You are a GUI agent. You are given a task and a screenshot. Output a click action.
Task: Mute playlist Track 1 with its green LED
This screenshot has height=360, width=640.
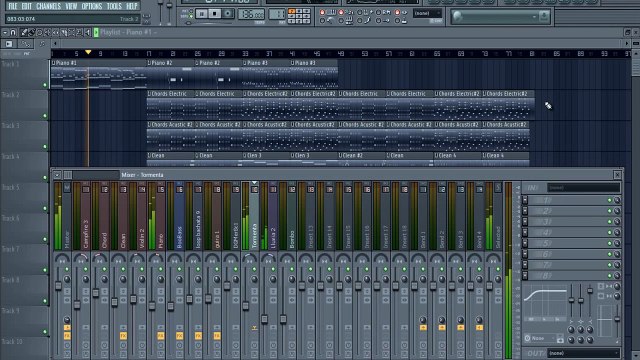pos(45,85)
